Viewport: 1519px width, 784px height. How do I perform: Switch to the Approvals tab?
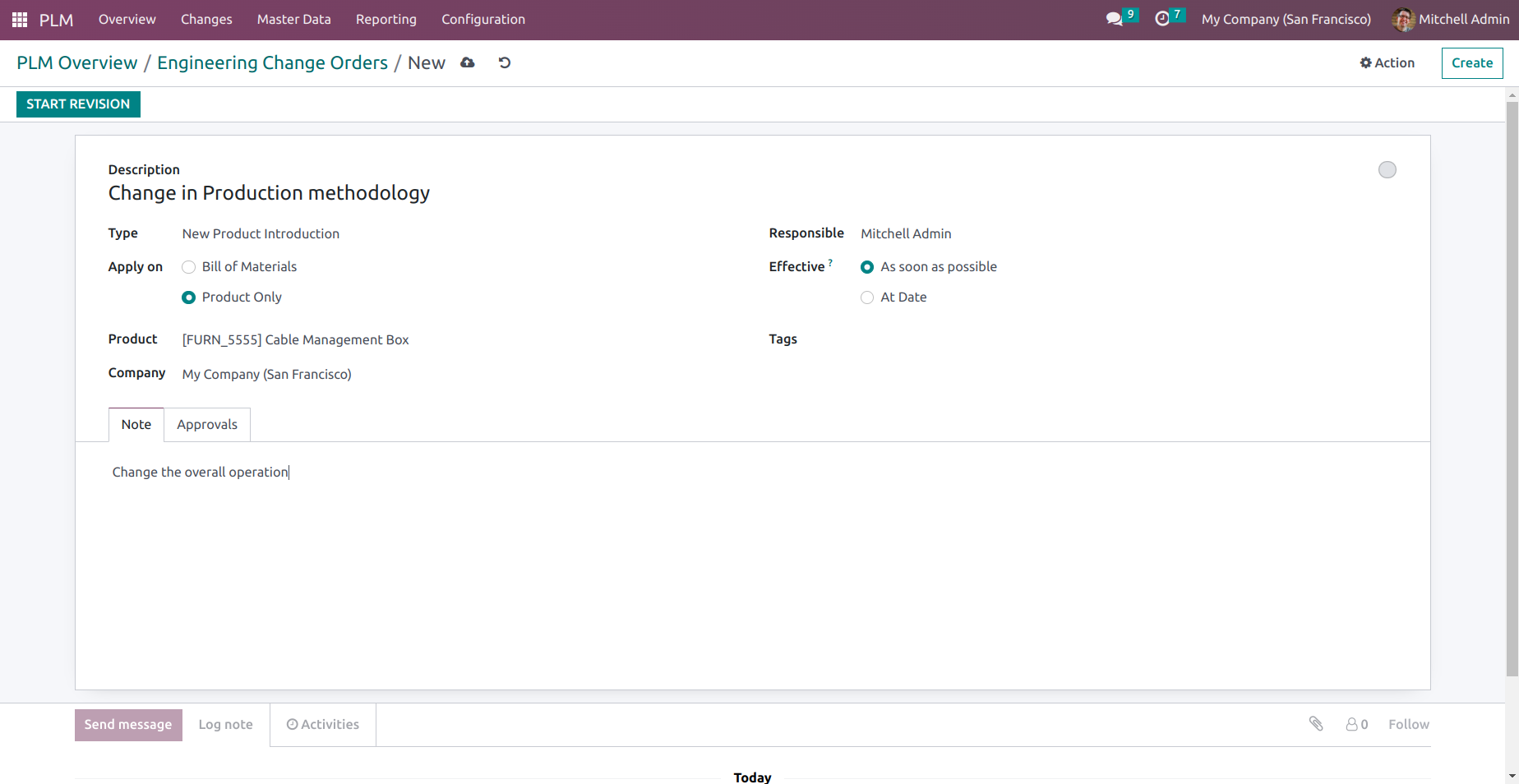tap(206, 424)
